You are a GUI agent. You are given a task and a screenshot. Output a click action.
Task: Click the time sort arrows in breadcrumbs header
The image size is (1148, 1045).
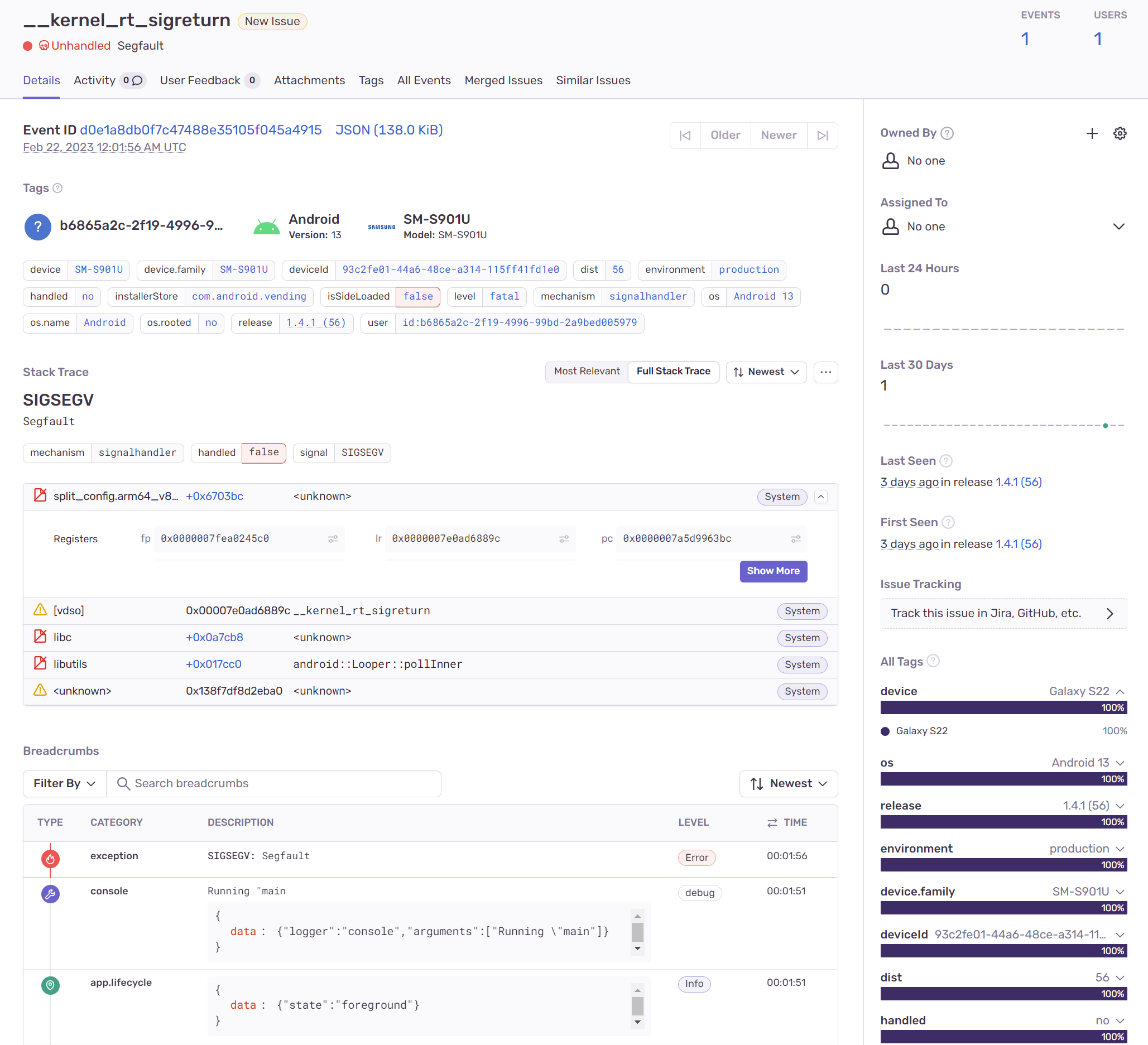tap(771, 822)
